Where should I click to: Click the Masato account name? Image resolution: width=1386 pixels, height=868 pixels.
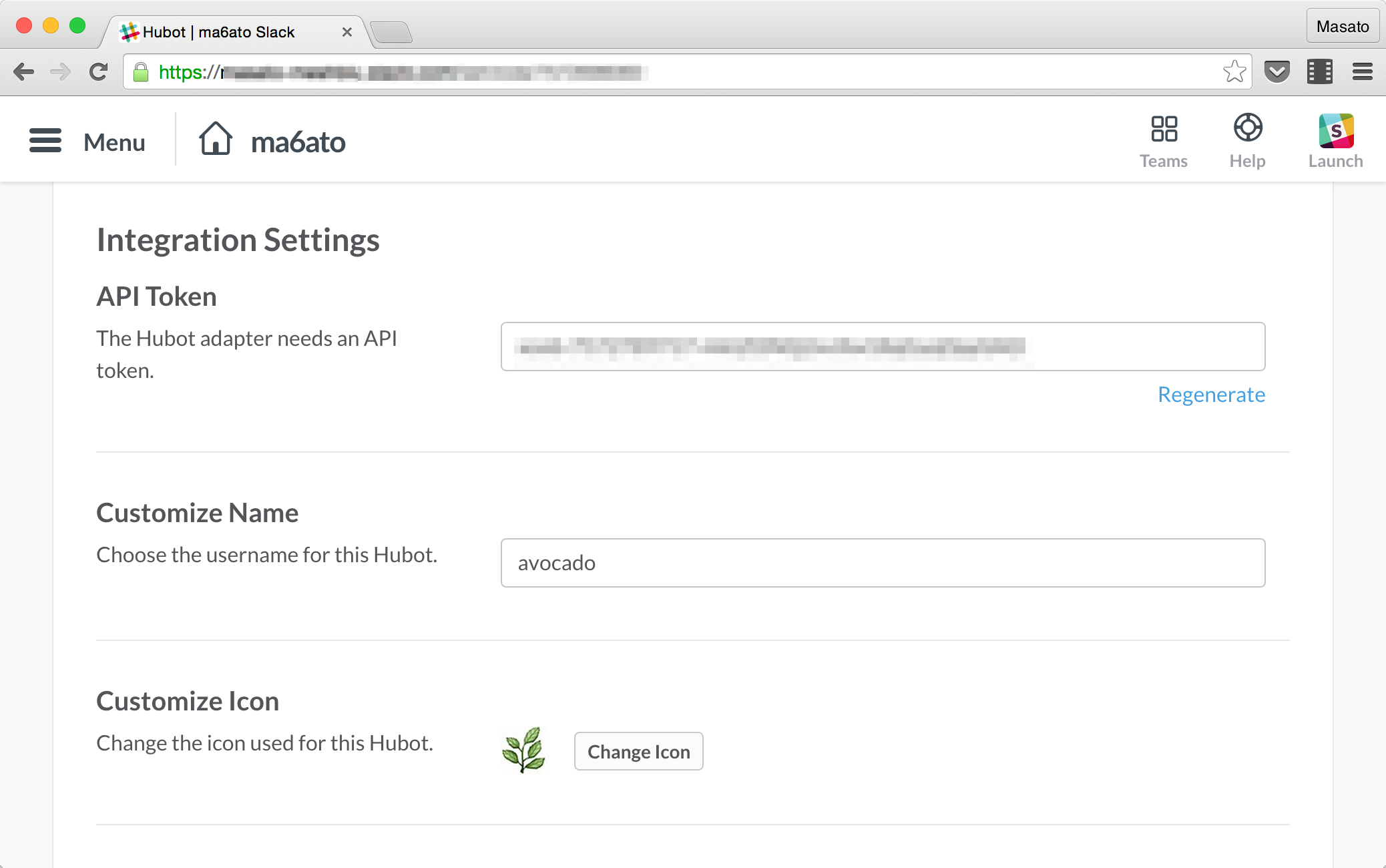coord(1343,26)
